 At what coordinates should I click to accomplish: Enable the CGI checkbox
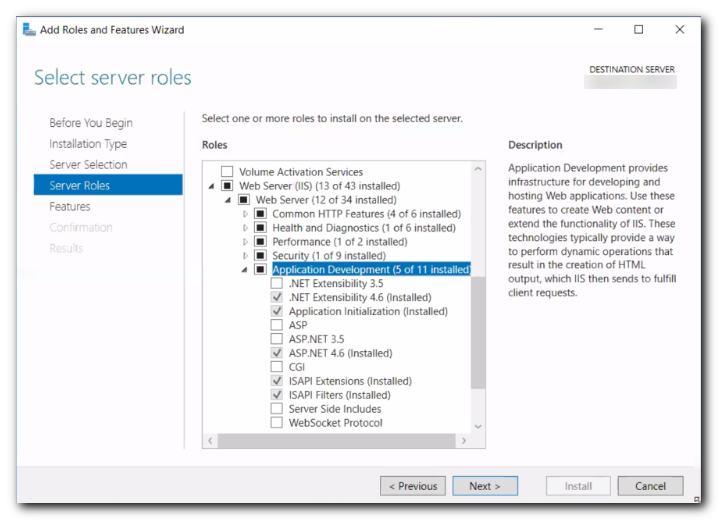point(277,367)
